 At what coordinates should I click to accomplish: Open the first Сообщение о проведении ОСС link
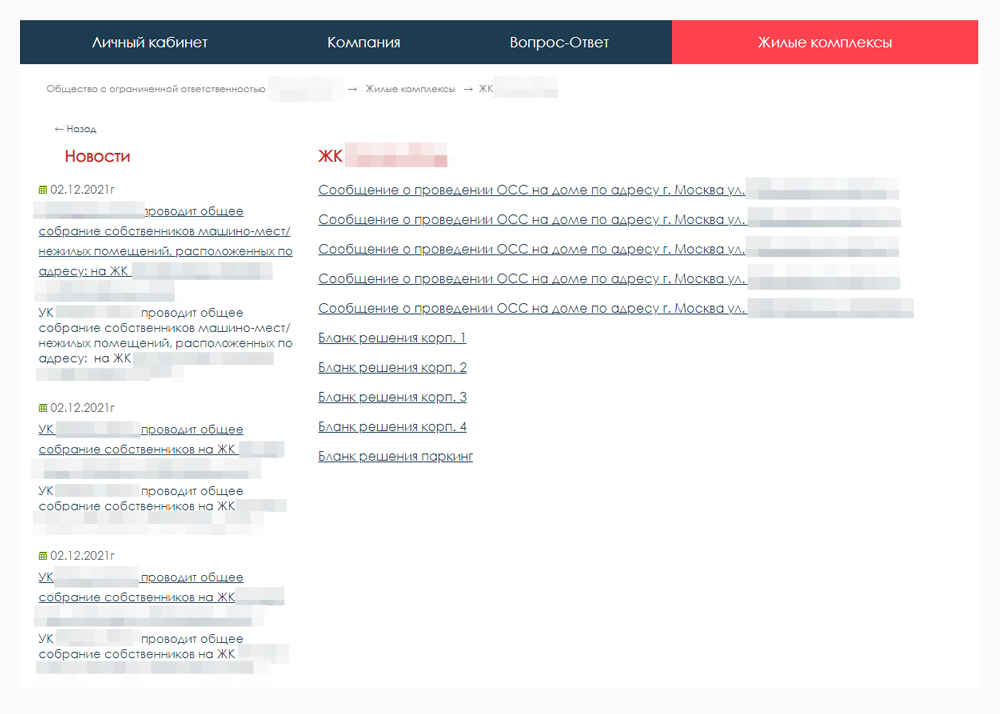click(x=608, y=190)
